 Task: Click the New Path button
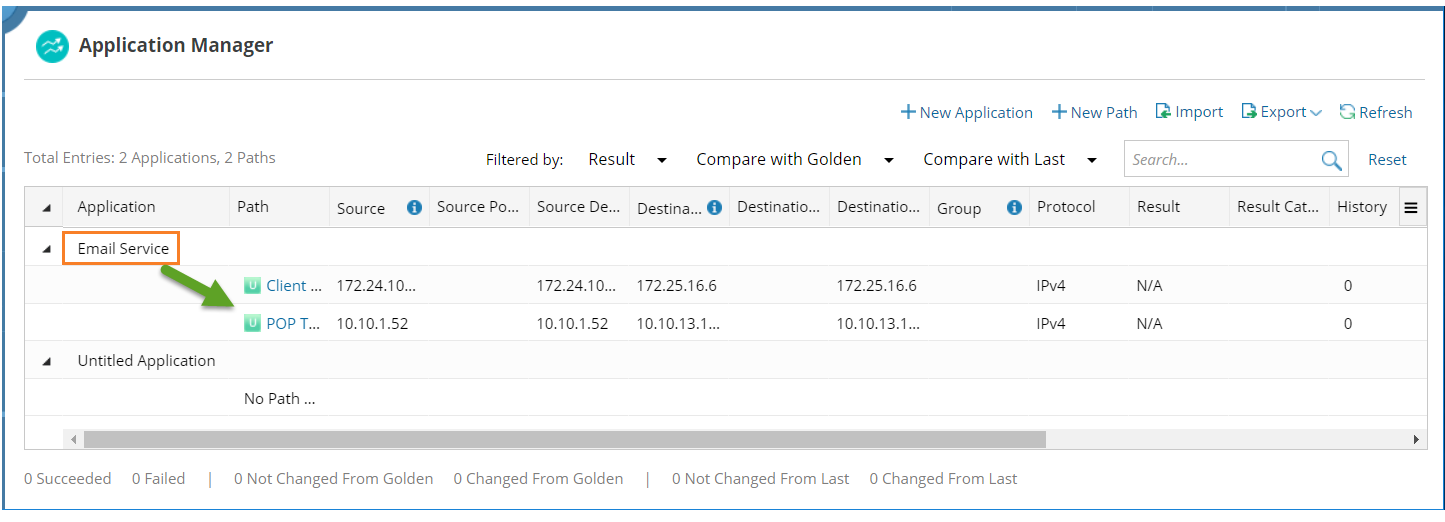point(1094,112)
